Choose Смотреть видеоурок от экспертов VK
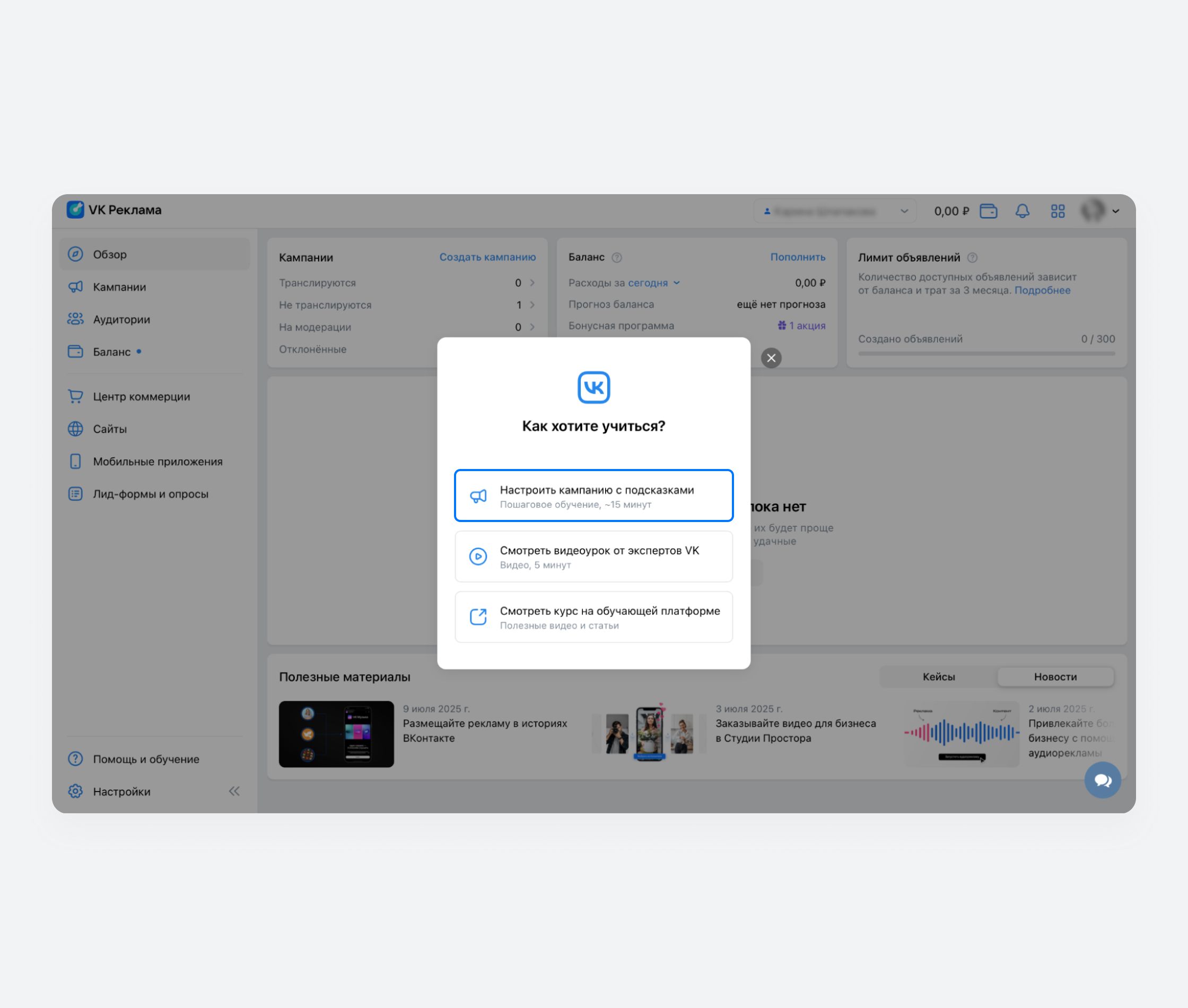Viewport: 1188px width, 1008px height. click(x=593, y=557)
